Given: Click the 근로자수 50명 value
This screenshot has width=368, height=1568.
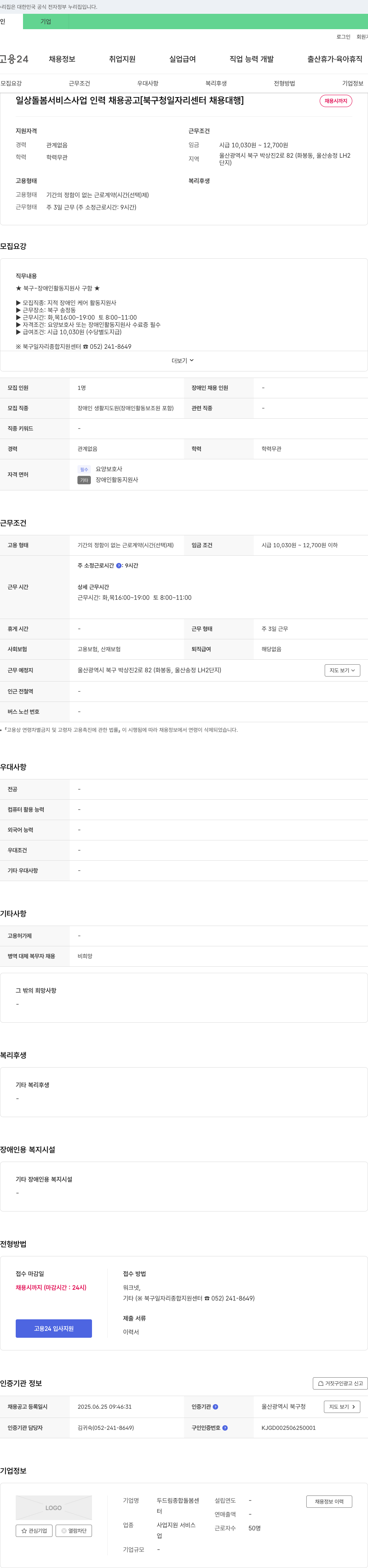Looking at the screenshot, I should click(x=254, y=1528).
